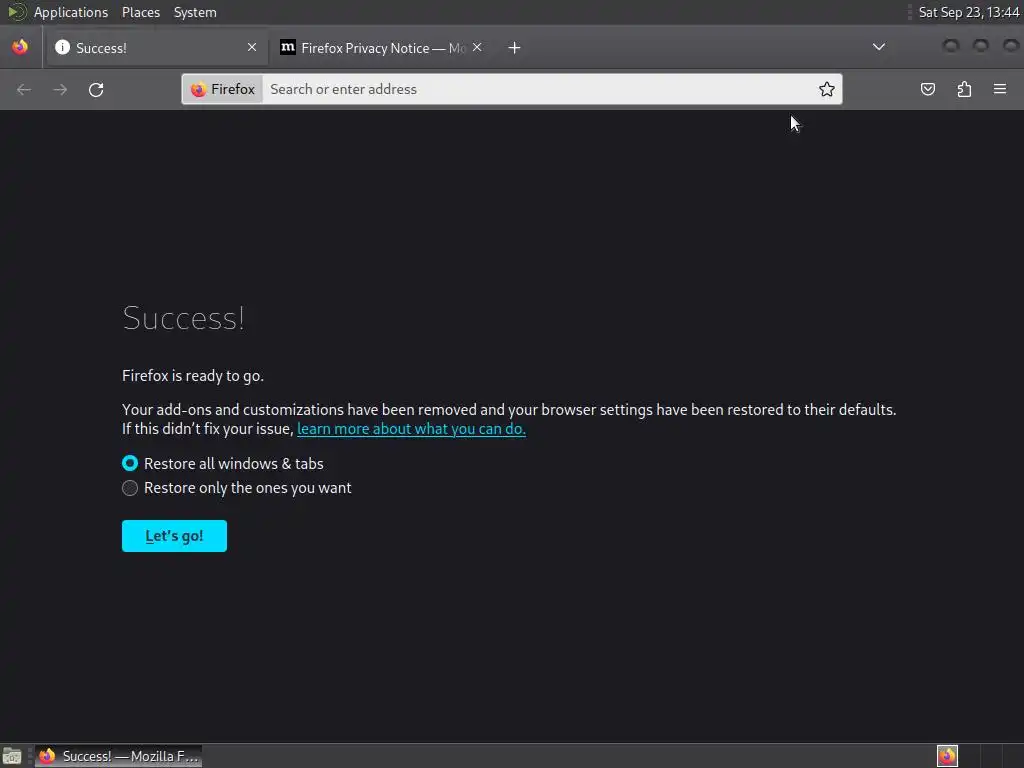1024x768 pixels.
Task: Open the Places menu
Action: [x=141, y=12]
